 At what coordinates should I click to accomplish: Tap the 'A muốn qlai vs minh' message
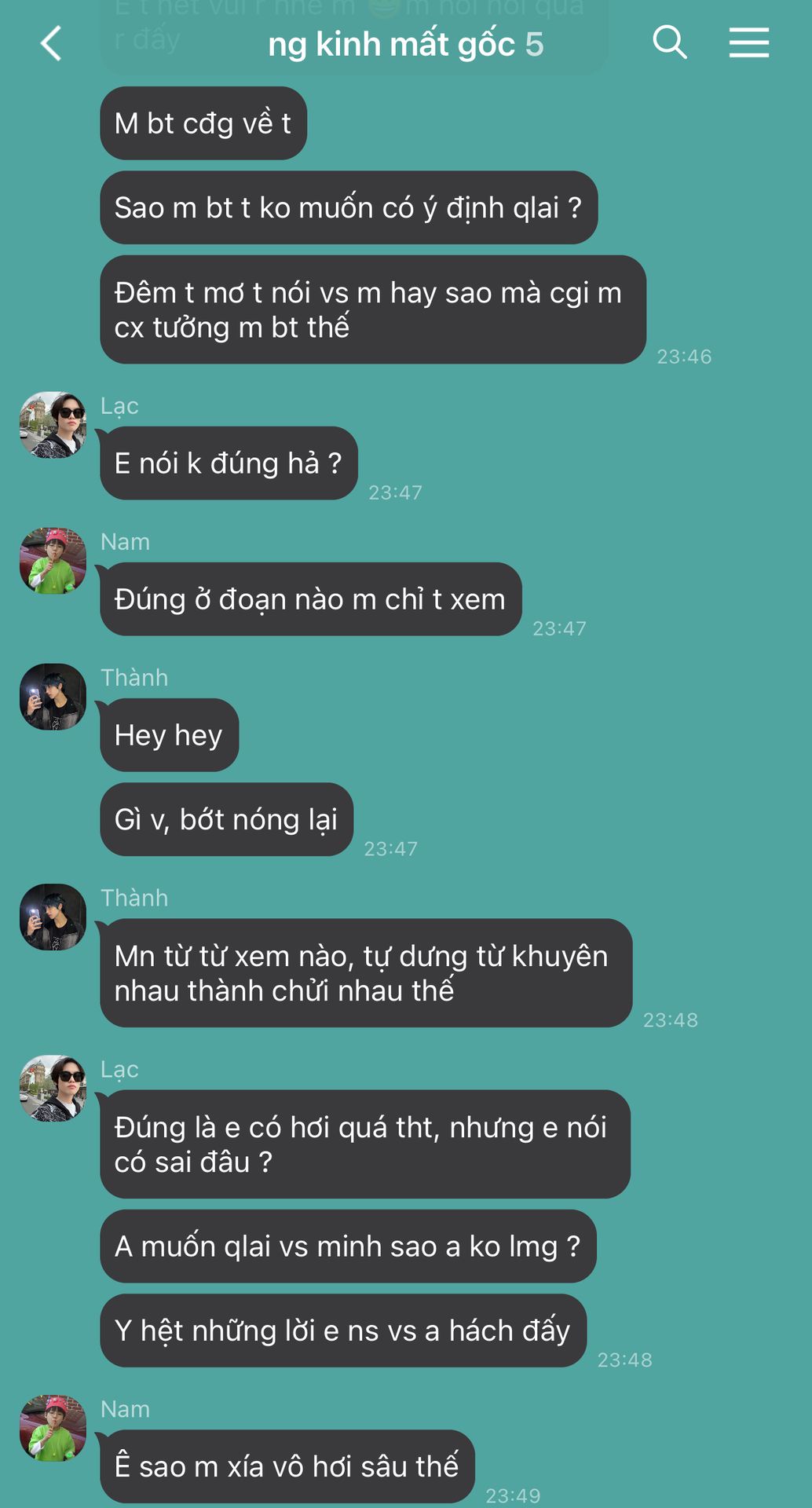348,1246
